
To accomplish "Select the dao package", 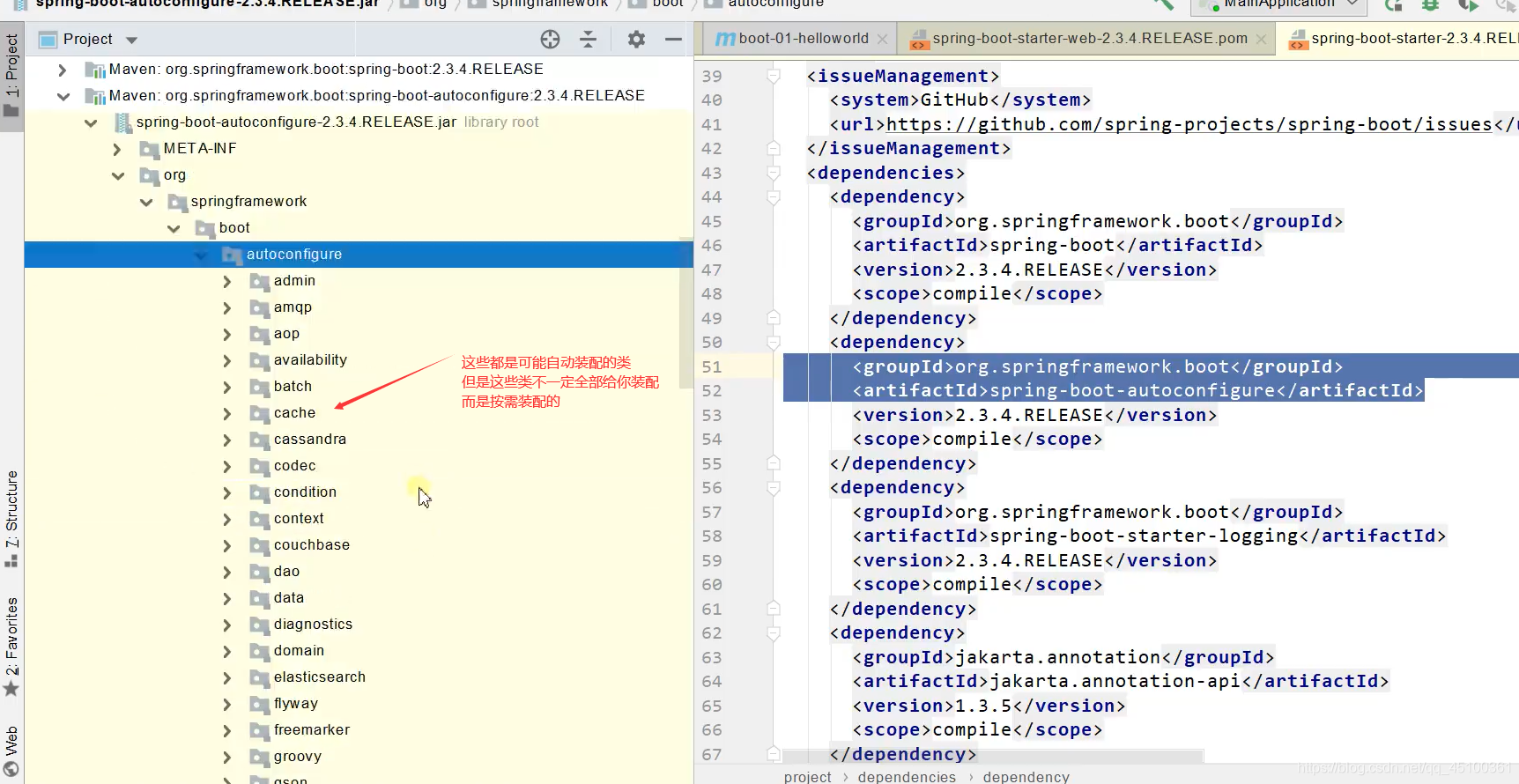I will coord(286,572).
